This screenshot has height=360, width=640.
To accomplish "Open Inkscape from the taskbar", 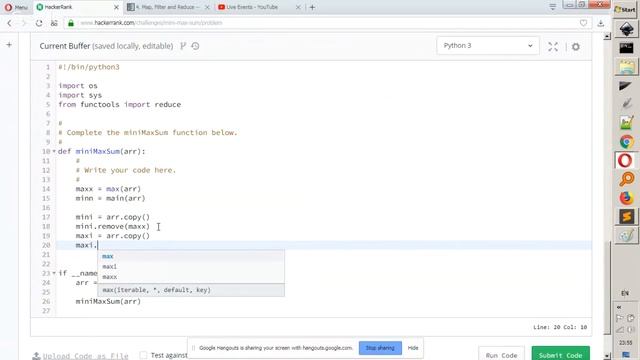I will (627, 29).
